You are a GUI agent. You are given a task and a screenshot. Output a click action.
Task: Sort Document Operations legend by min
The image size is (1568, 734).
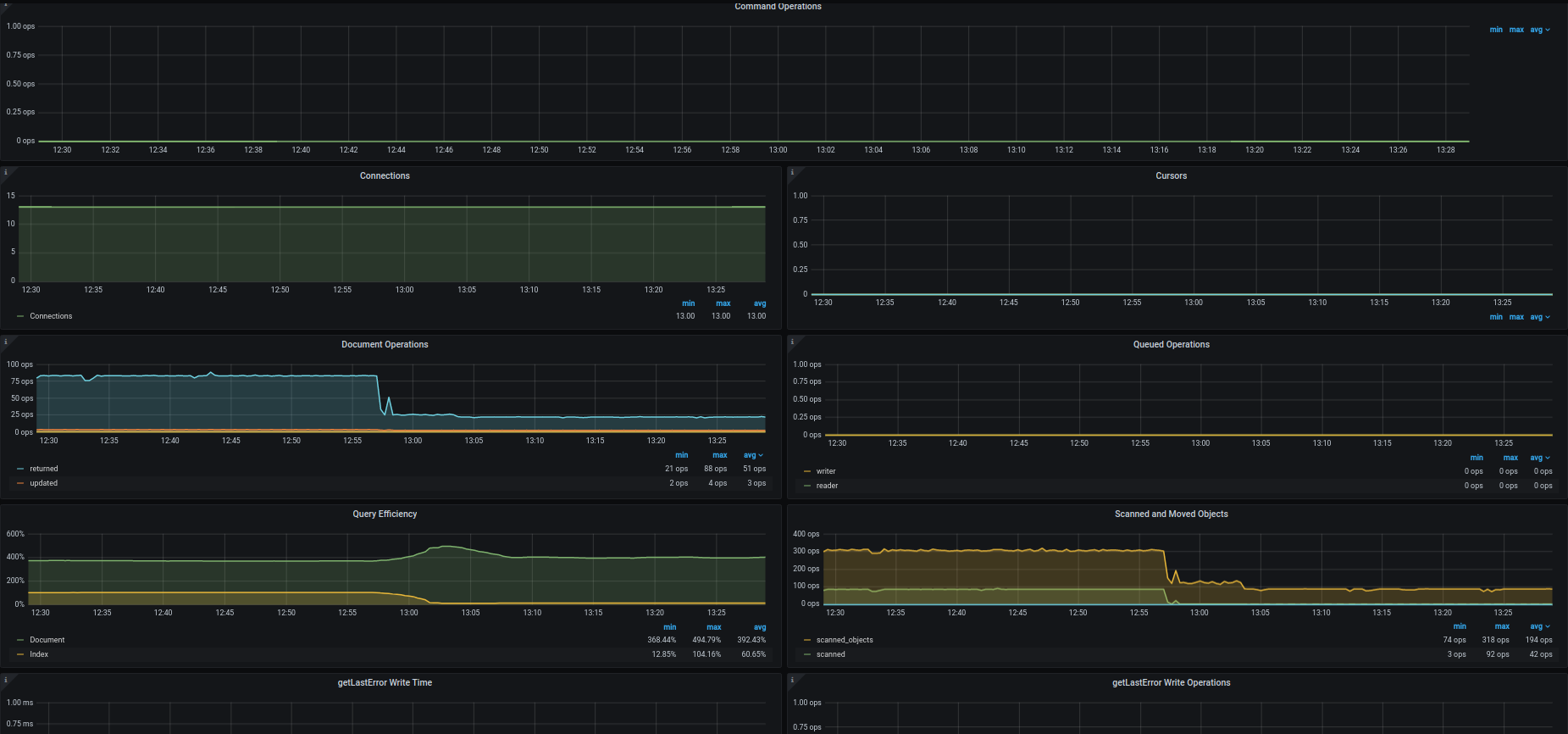click(681, 455)
